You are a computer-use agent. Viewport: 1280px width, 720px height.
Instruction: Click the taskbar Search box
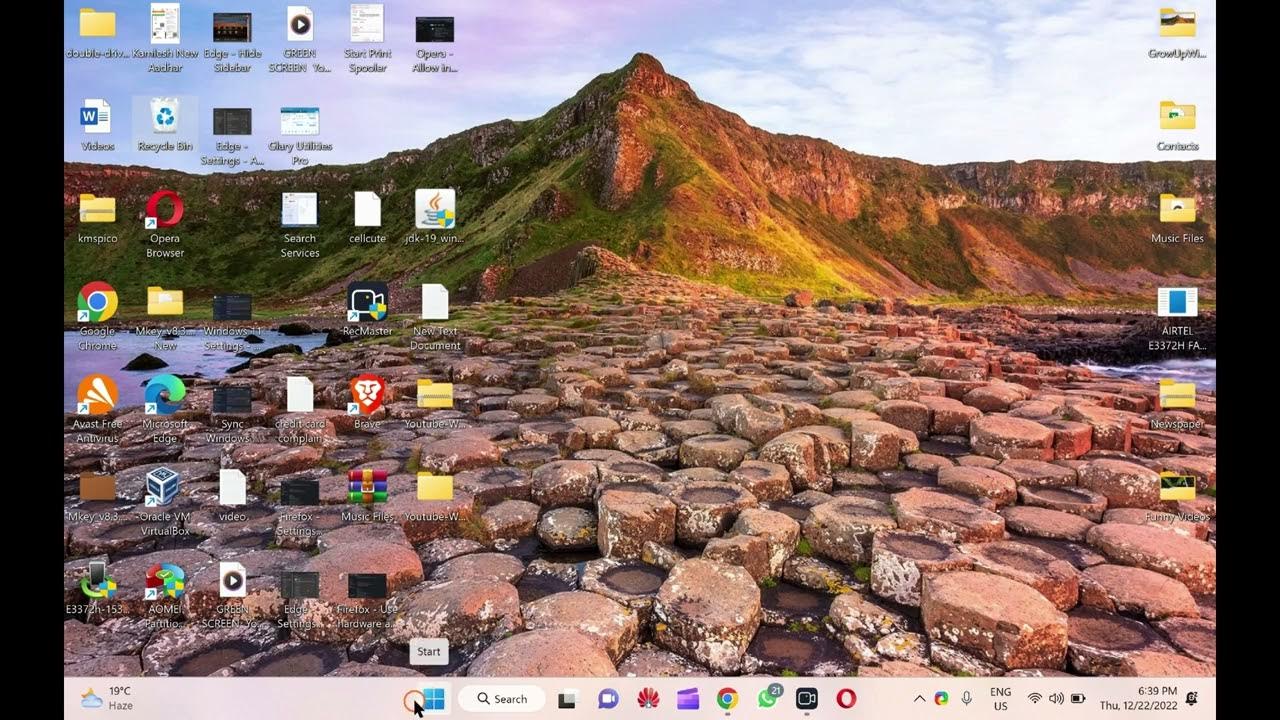click(502, 699)
